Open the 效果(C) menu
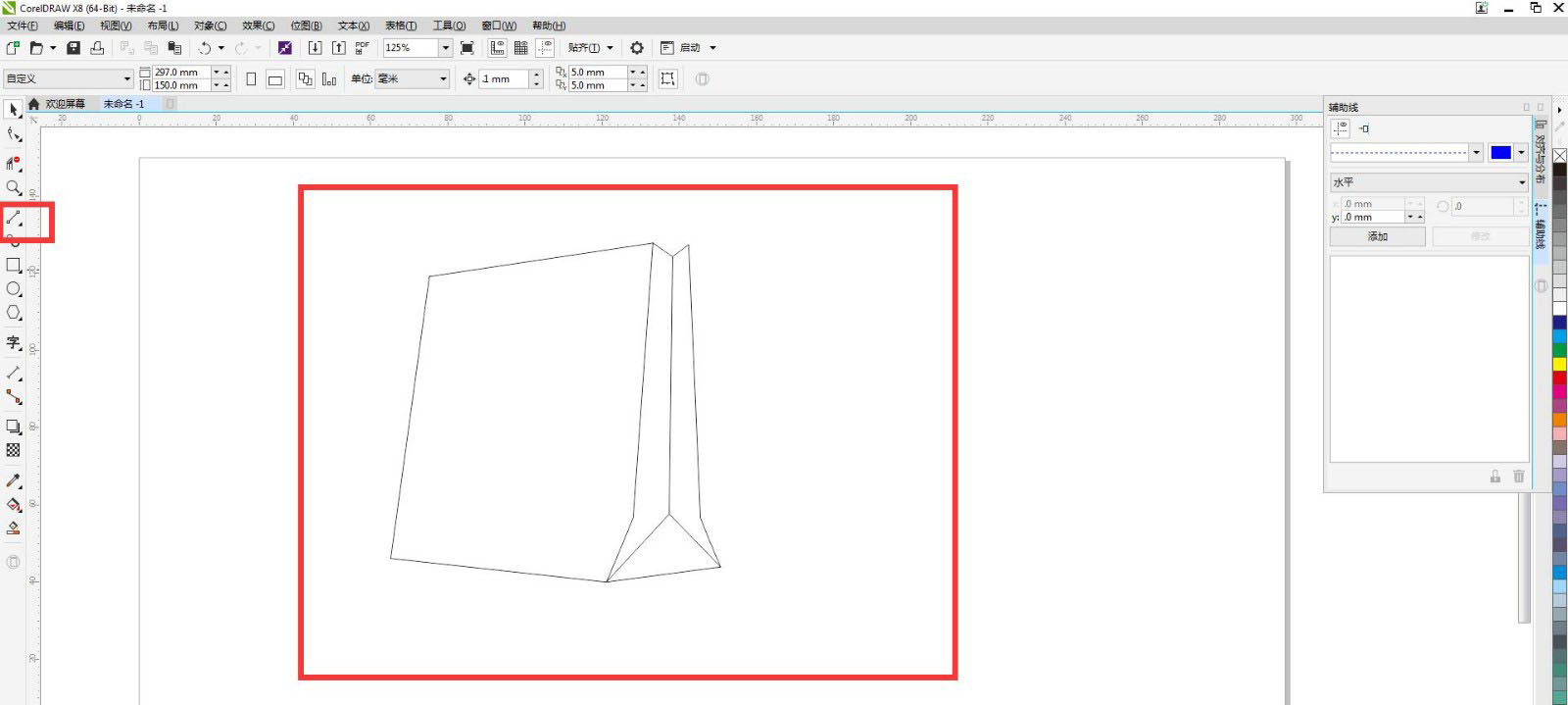 click(x=258, y=25)
